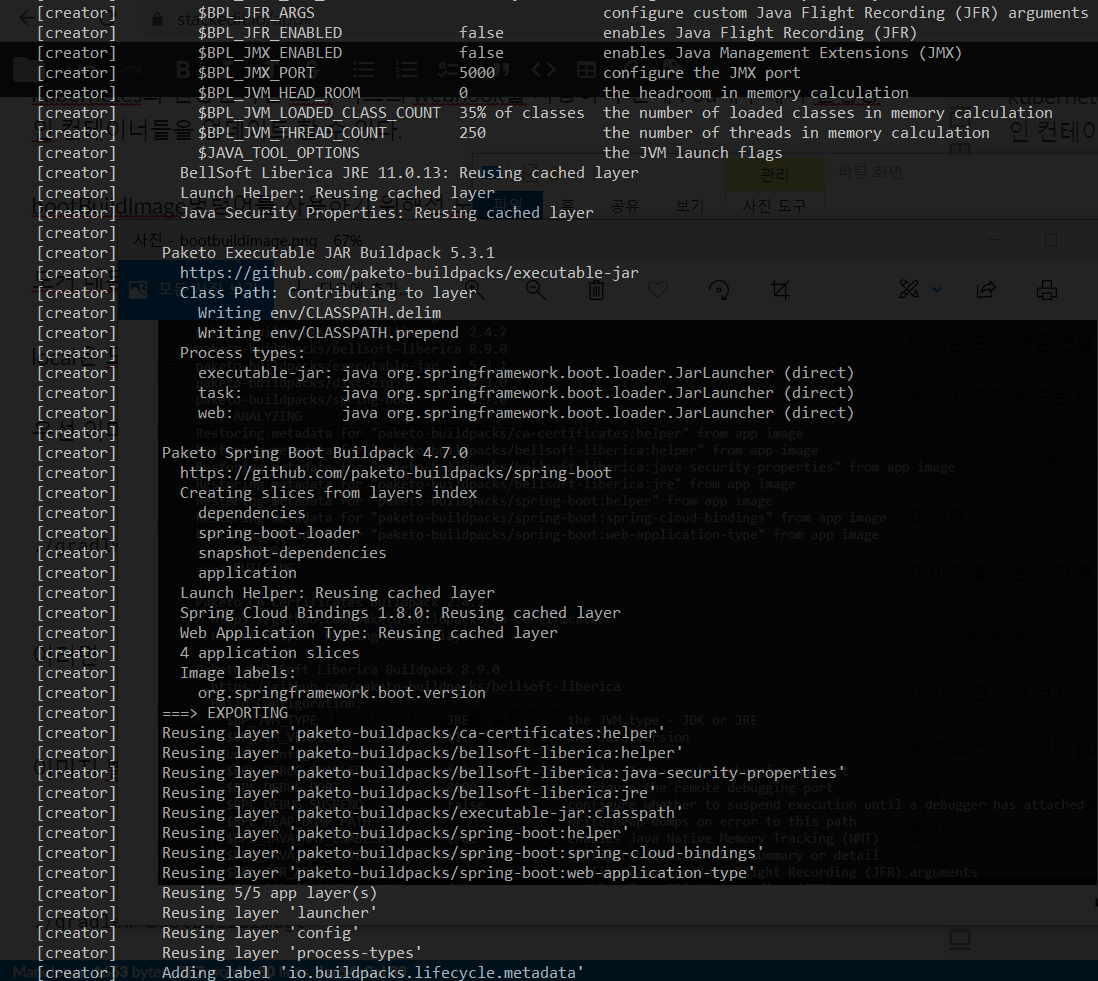Click '$BPL_JVM_THREAD_COUNT' text
1098x981 pixels.
coord(292,133)
